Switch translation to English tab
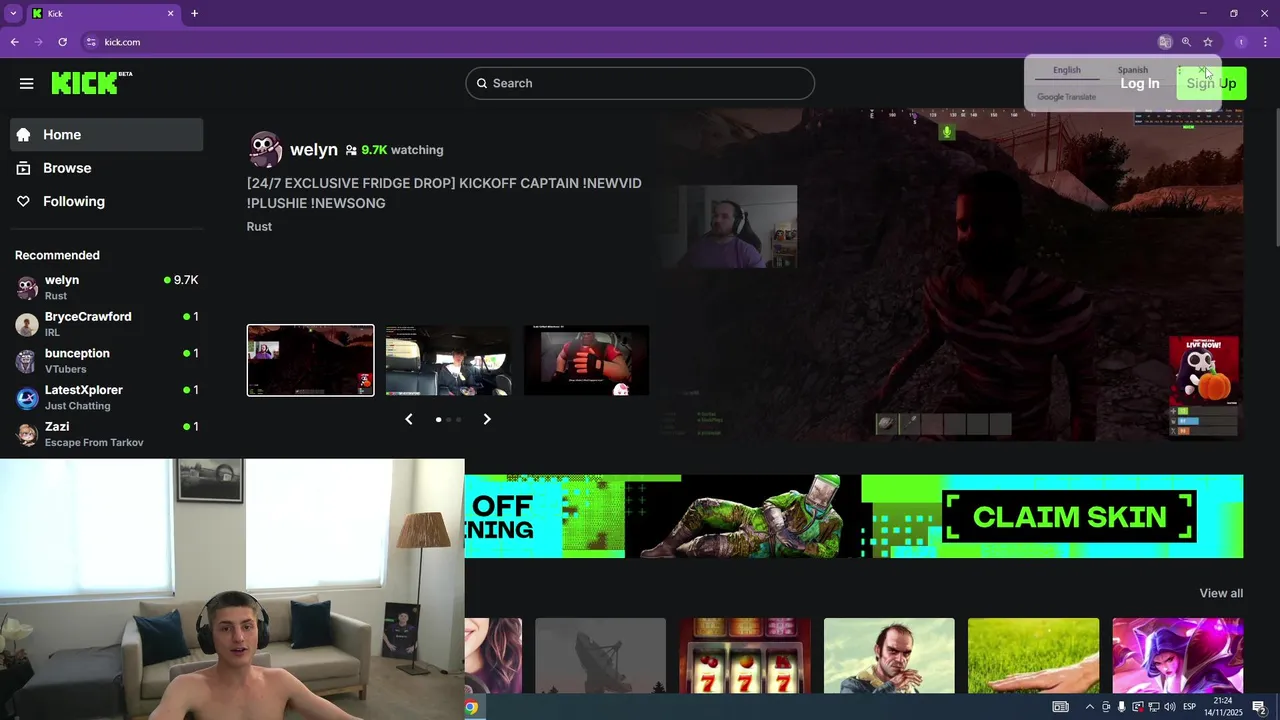1280x720 pixels. coord(1066,70)
